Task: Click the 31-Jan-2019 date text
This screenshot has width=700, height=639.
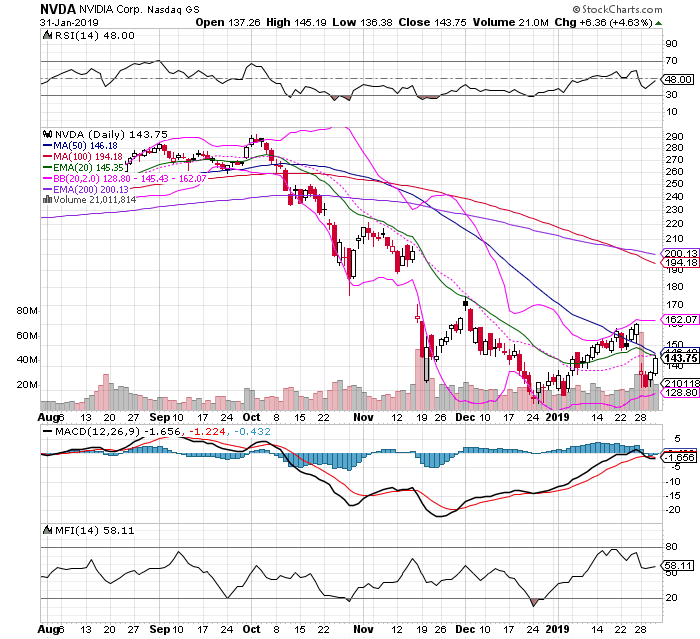Action: (69, 22)
